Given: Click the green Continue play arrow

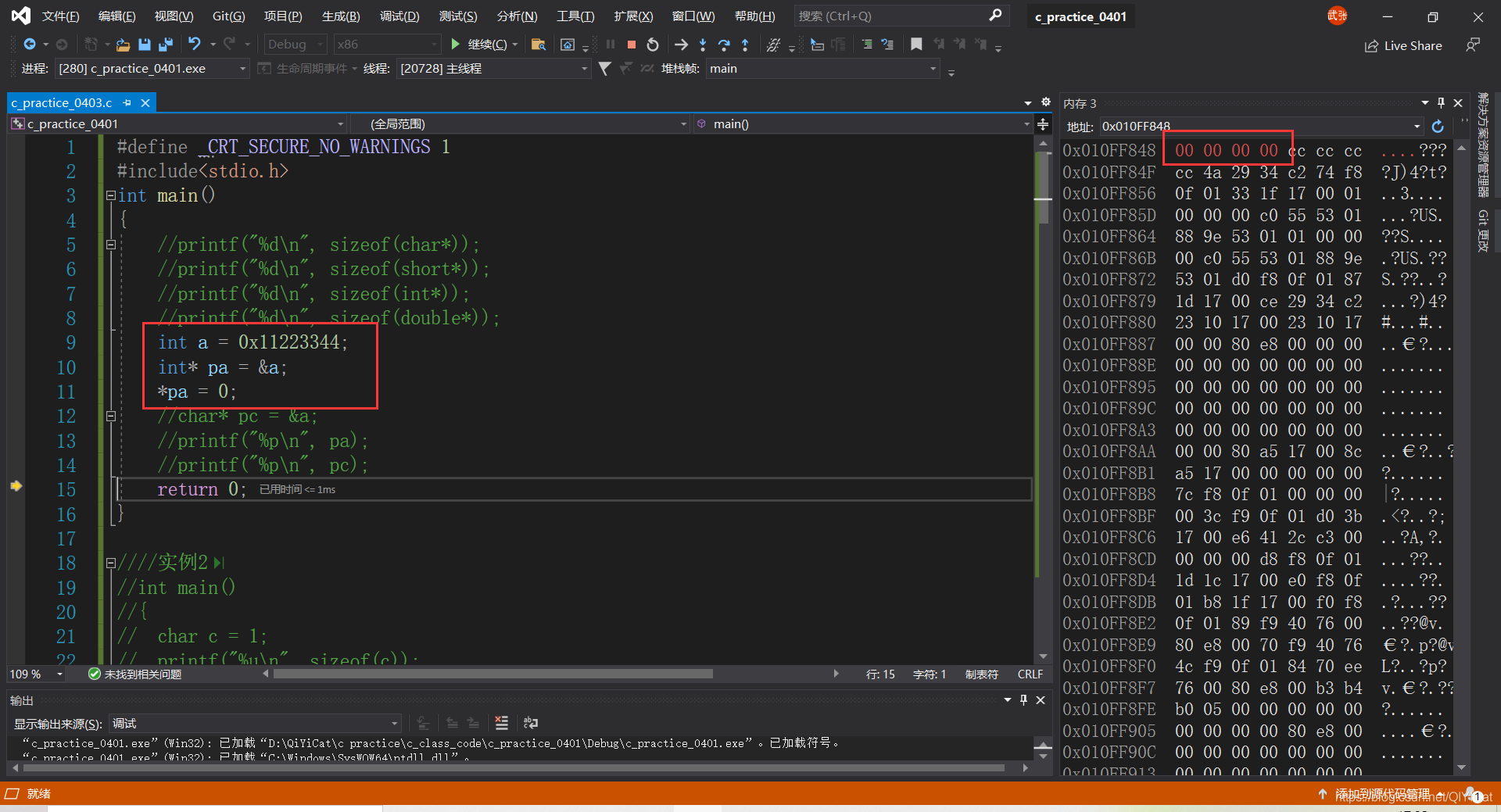Looking at the screenshot, I should (x=455, y=45).
